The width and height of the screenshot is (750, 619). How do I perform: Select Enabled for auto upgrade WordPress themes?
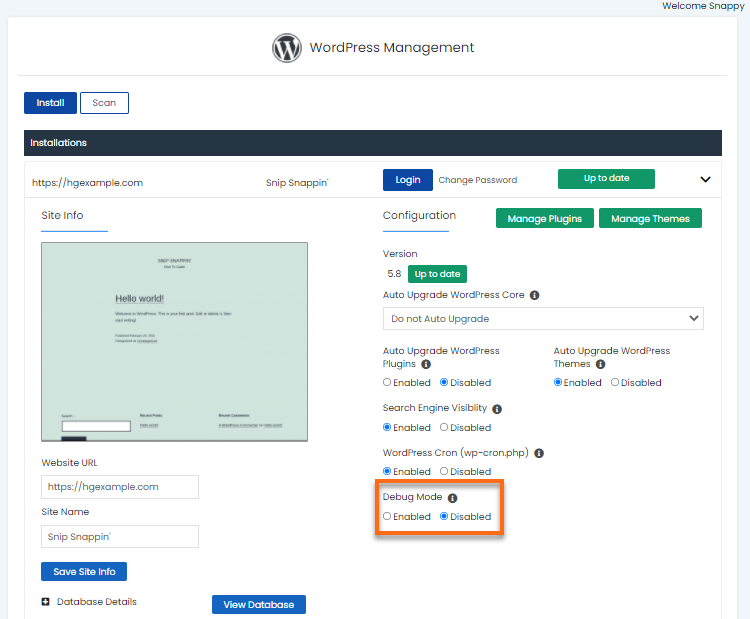(x=558, y=382)
